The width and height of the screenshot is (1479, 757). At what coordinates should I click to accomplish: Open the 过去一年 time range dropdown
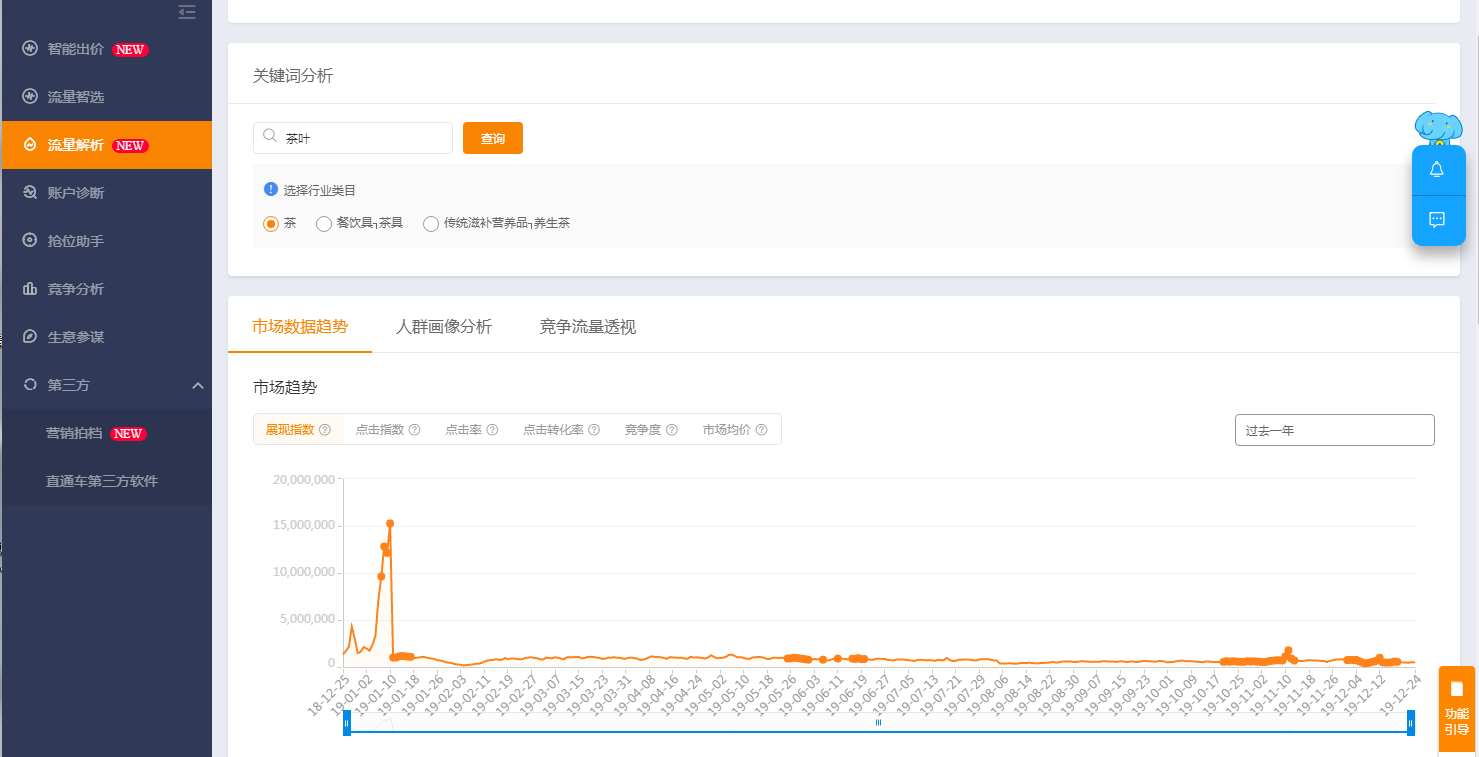click(1334, 430)
